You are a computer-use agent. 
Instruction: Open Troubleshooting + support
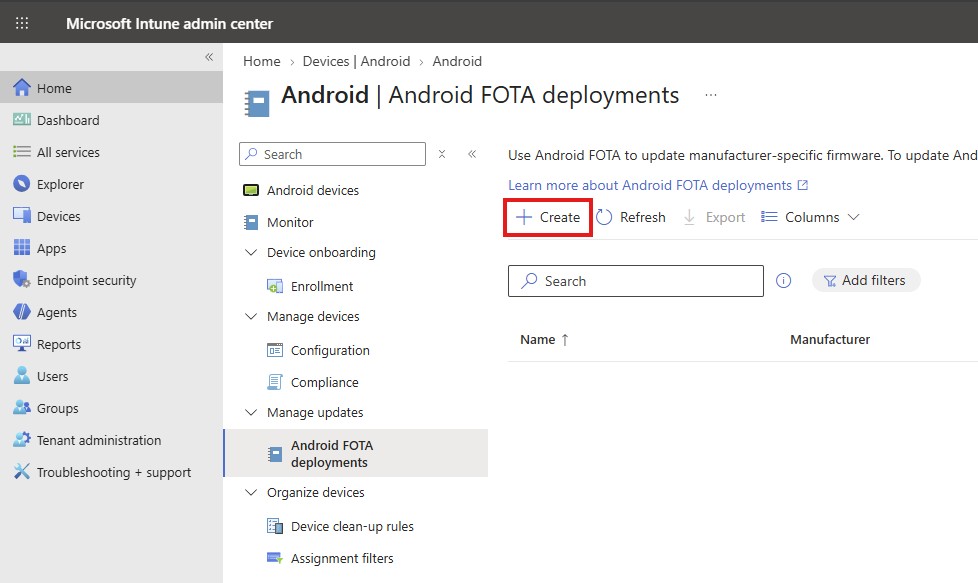click(x=114, y=472)
